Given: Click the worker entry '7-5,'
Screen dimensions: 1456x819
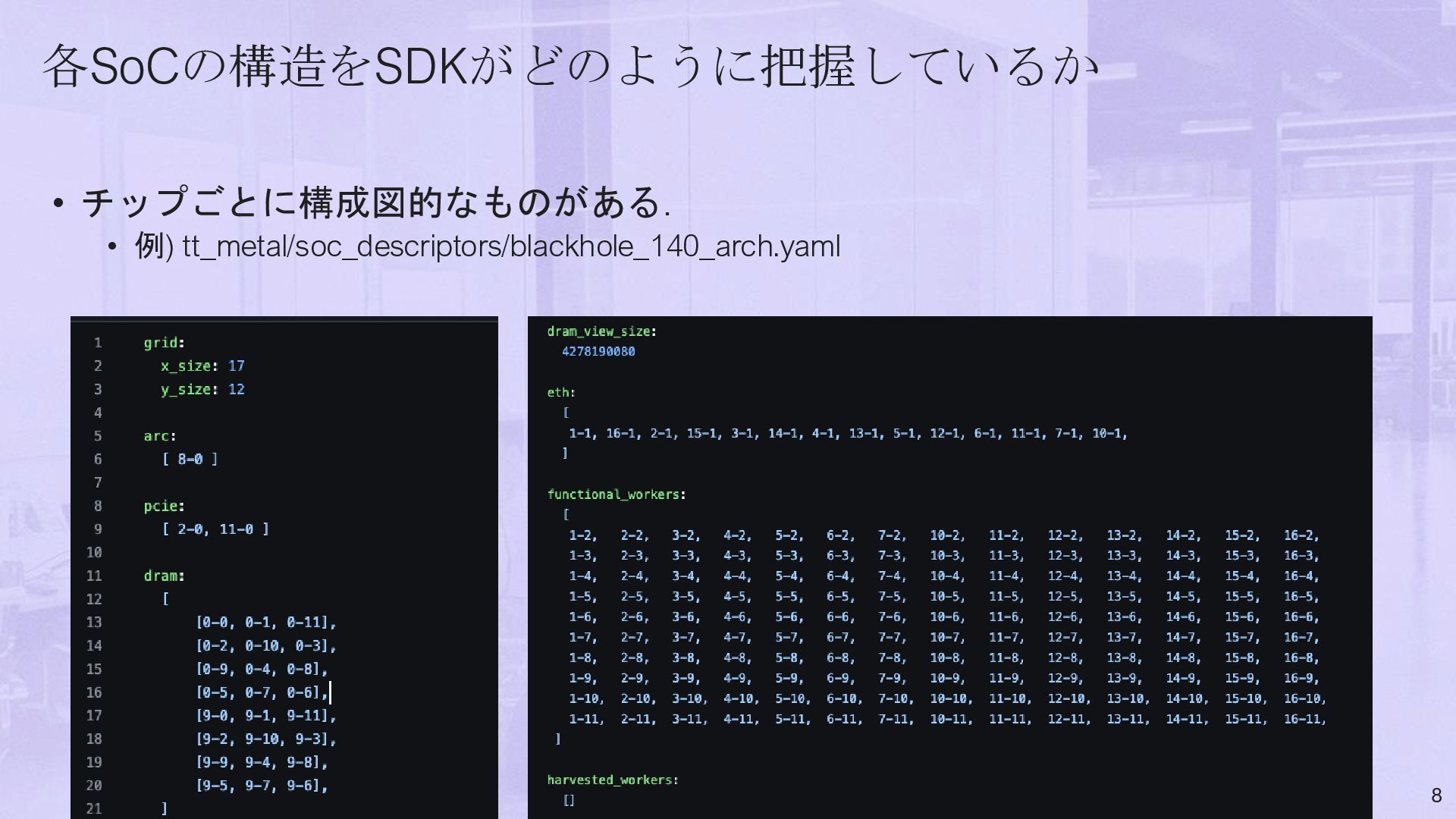Looking at the screenshot, I should (x=893, y=597).
